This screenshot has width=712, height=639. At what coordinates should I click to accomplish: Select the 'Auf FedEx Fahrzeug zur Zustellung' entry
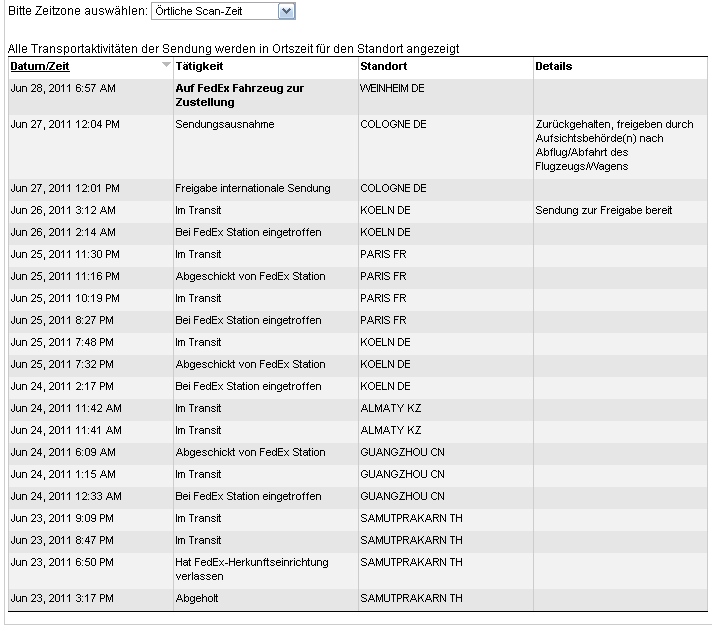pyautogui.click(x=239, y=95)
